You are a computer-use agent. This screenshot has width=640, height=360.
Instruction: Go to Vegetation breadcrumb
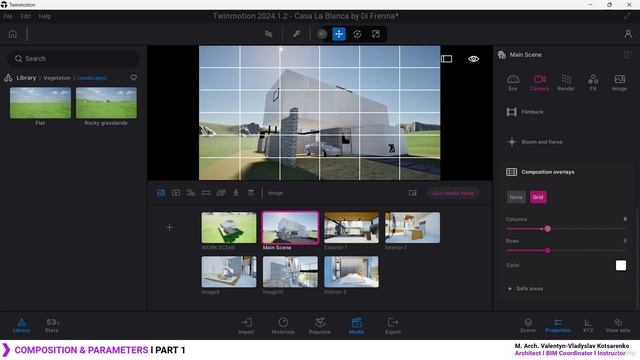click(57, 78)
